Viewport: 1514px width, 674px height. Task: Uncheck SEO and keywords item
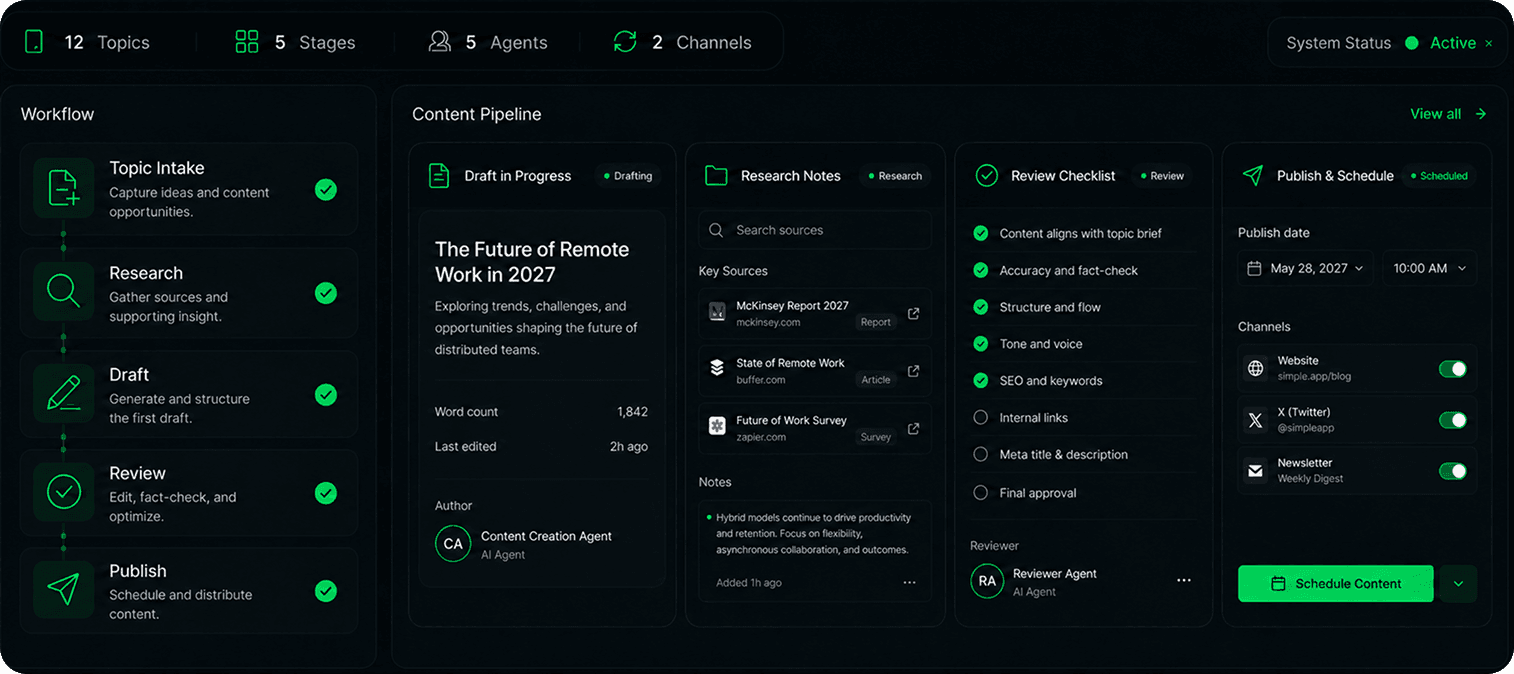[x=981, y=380]
